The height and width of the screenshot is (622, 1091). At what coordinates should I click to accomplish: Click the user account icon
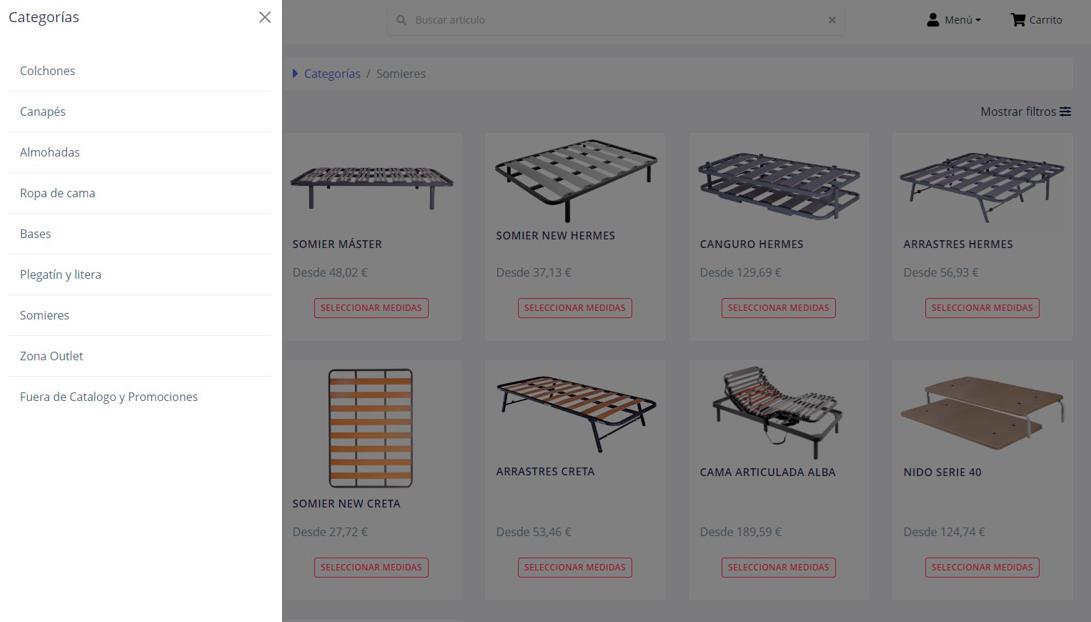pos(933,20)
